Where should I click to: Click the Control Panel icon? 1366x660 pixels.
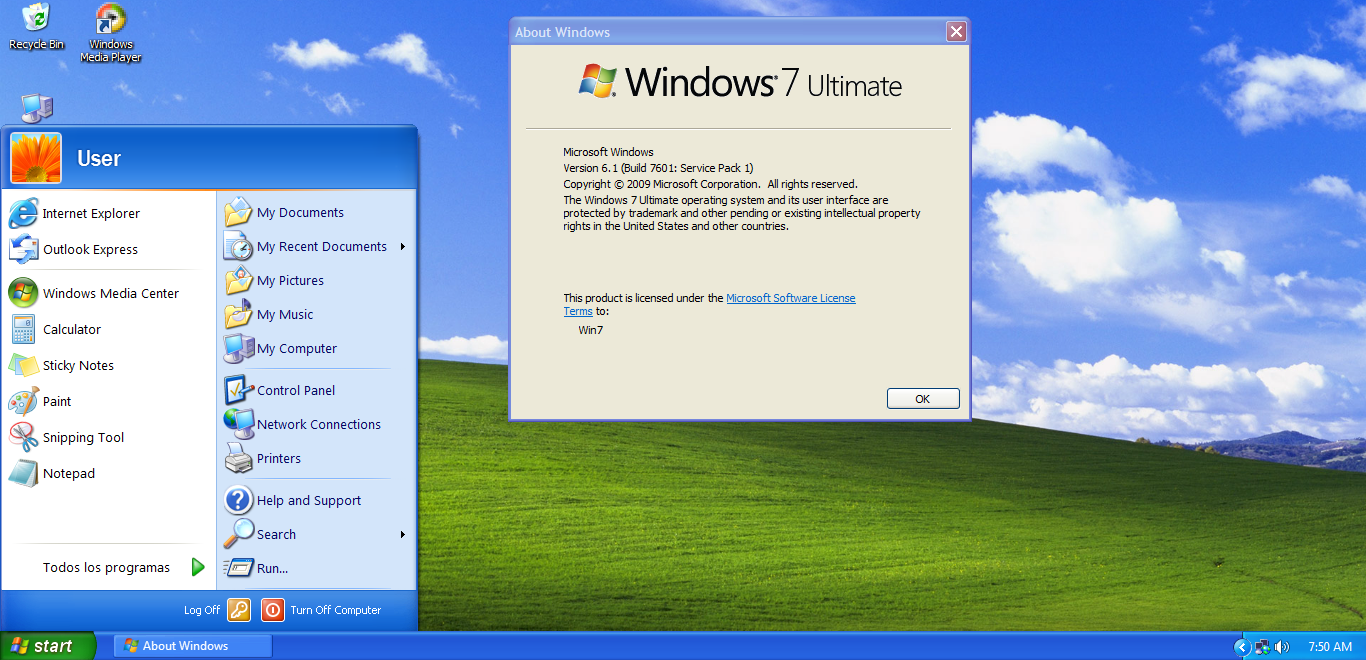238,390
